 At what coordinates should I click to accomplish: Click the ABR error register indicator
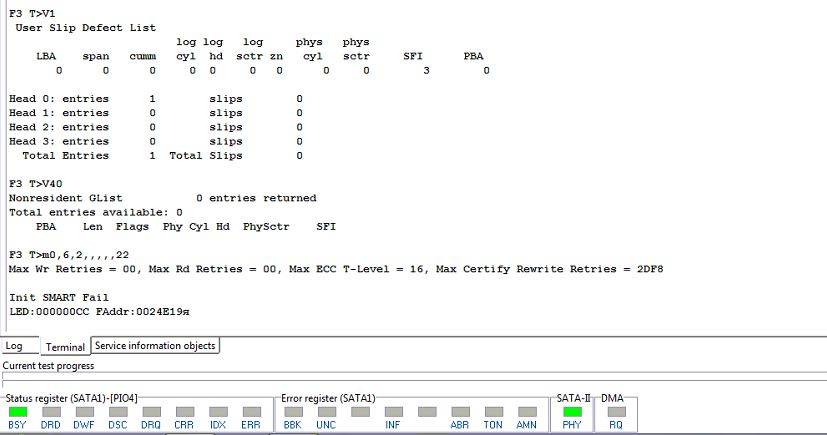(460, 412)
